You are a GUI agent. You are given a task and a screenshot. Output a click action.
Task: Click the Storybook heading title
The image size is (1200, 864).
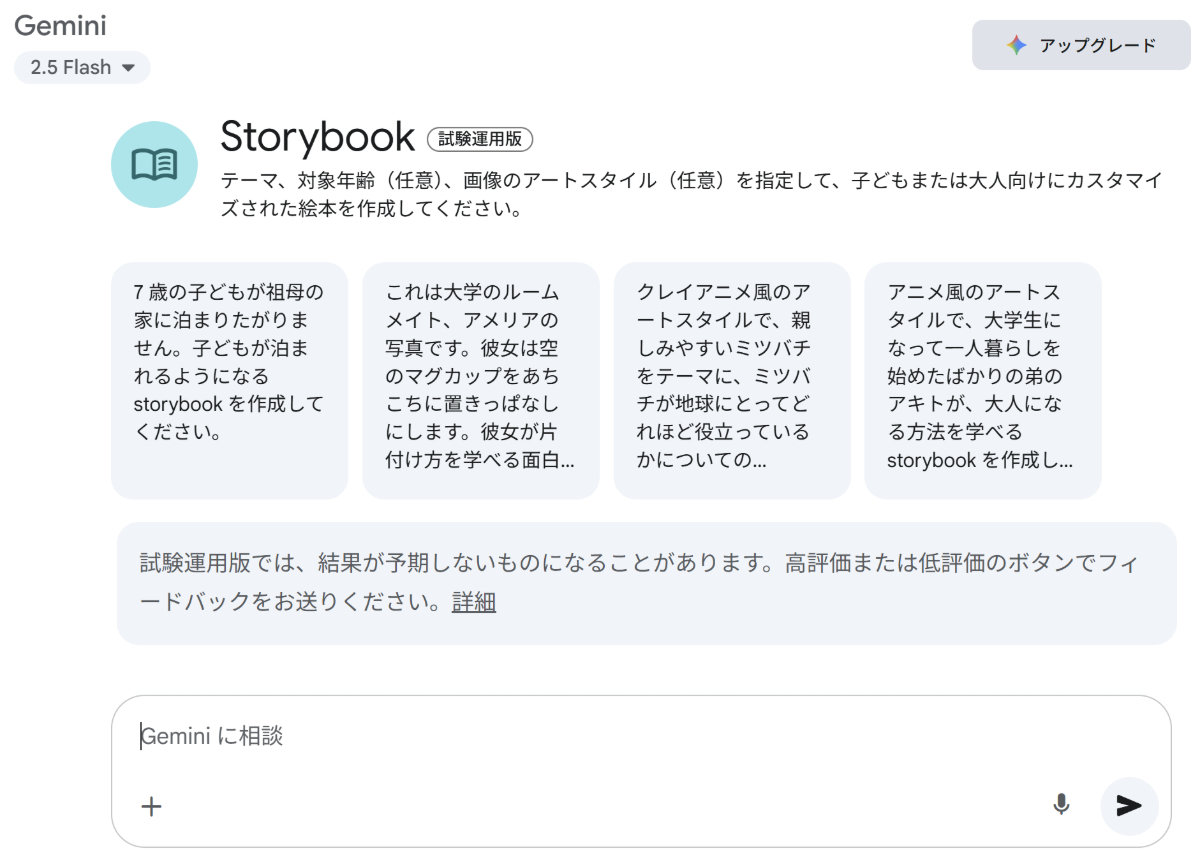317,137
